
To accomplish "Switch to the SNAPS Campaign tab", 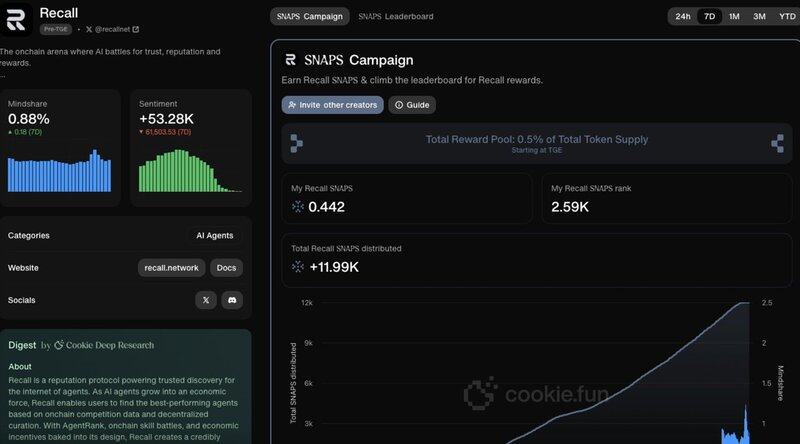I will [x=310, y=16].
